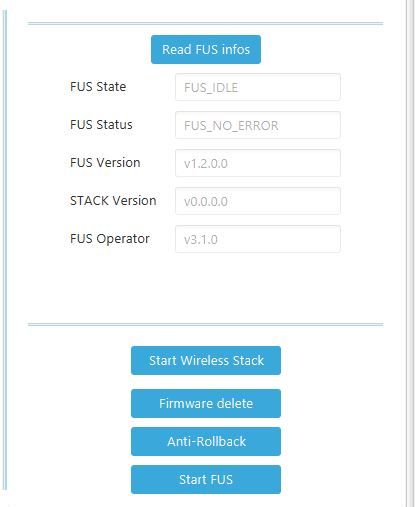Viewport: 415px width, 507px height.
Task: Start the Wireless Stack
Action: (206, 360)
